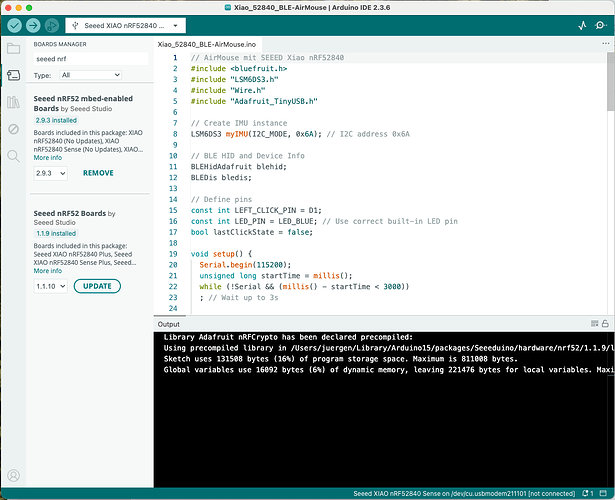Open More info for Seeed nRF52 Boards
This screenshot has height=500, width=615.
(x=48, y=271)
